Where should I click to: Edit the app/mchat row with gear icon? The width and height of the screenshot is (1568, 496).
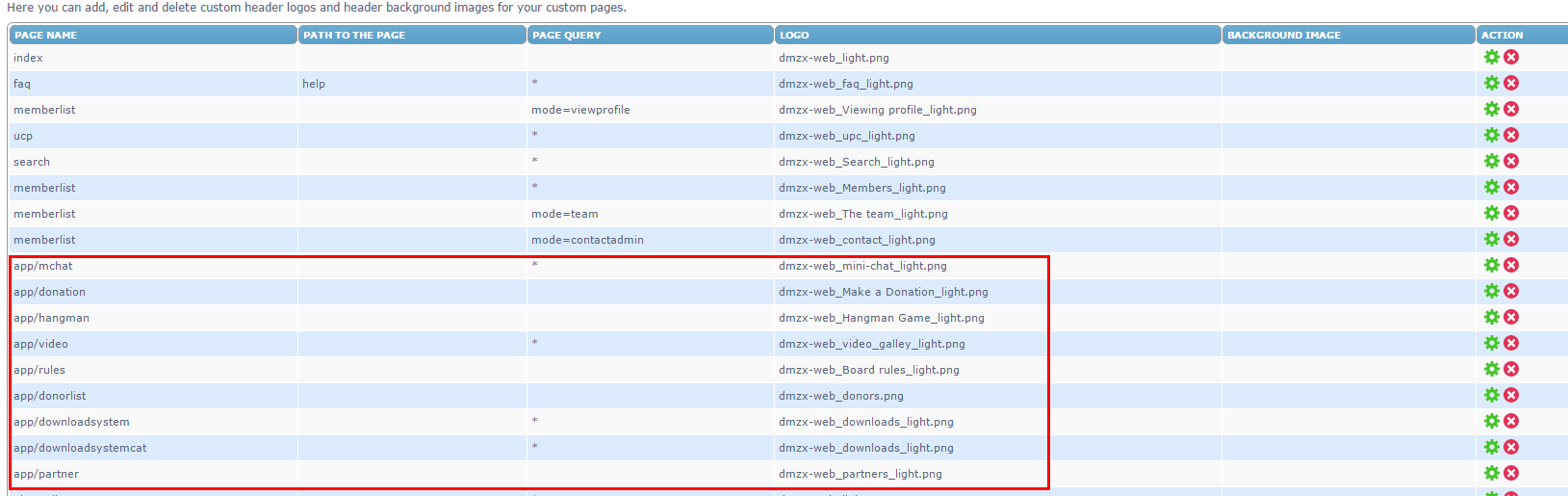tap(1491, 265)
